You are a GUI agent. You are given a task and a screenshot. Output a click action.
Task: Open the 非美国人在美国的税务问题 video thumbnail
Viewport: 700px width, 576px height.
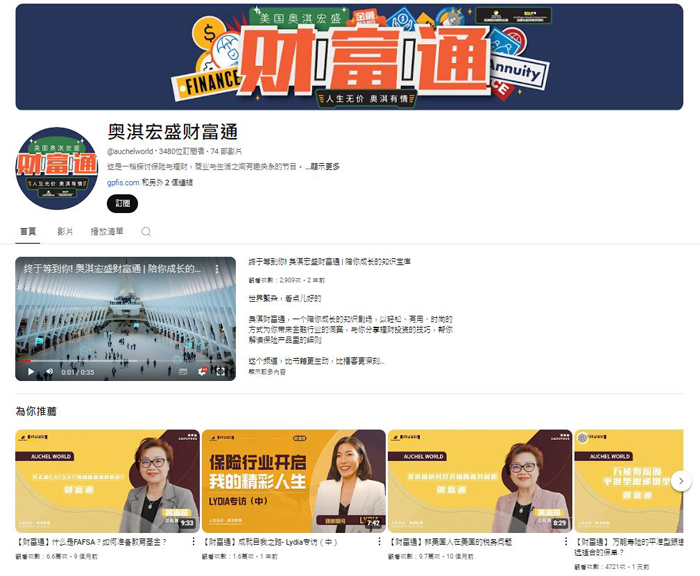pyautogui.click(x=479, y=481)
